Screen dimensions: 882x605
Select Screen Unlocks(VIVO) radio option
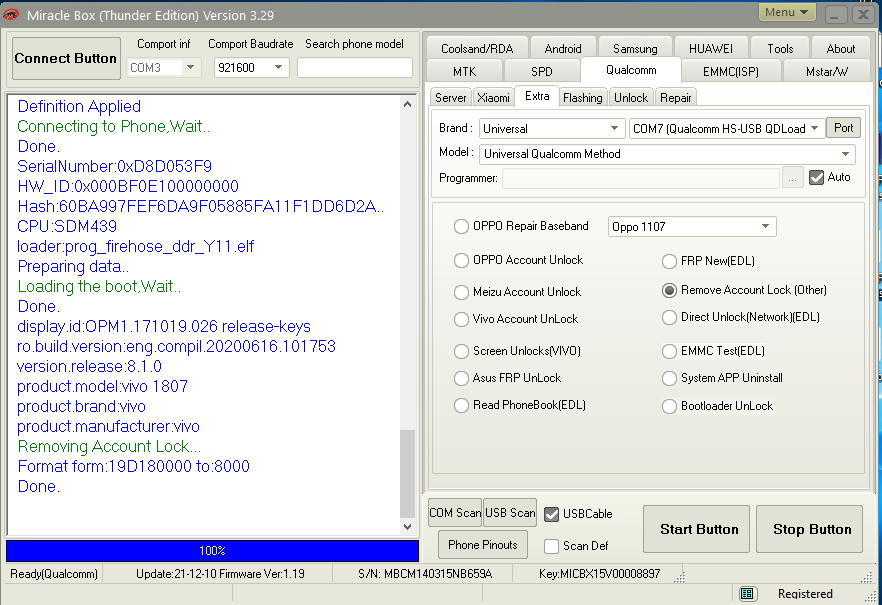tap(461, 351)
